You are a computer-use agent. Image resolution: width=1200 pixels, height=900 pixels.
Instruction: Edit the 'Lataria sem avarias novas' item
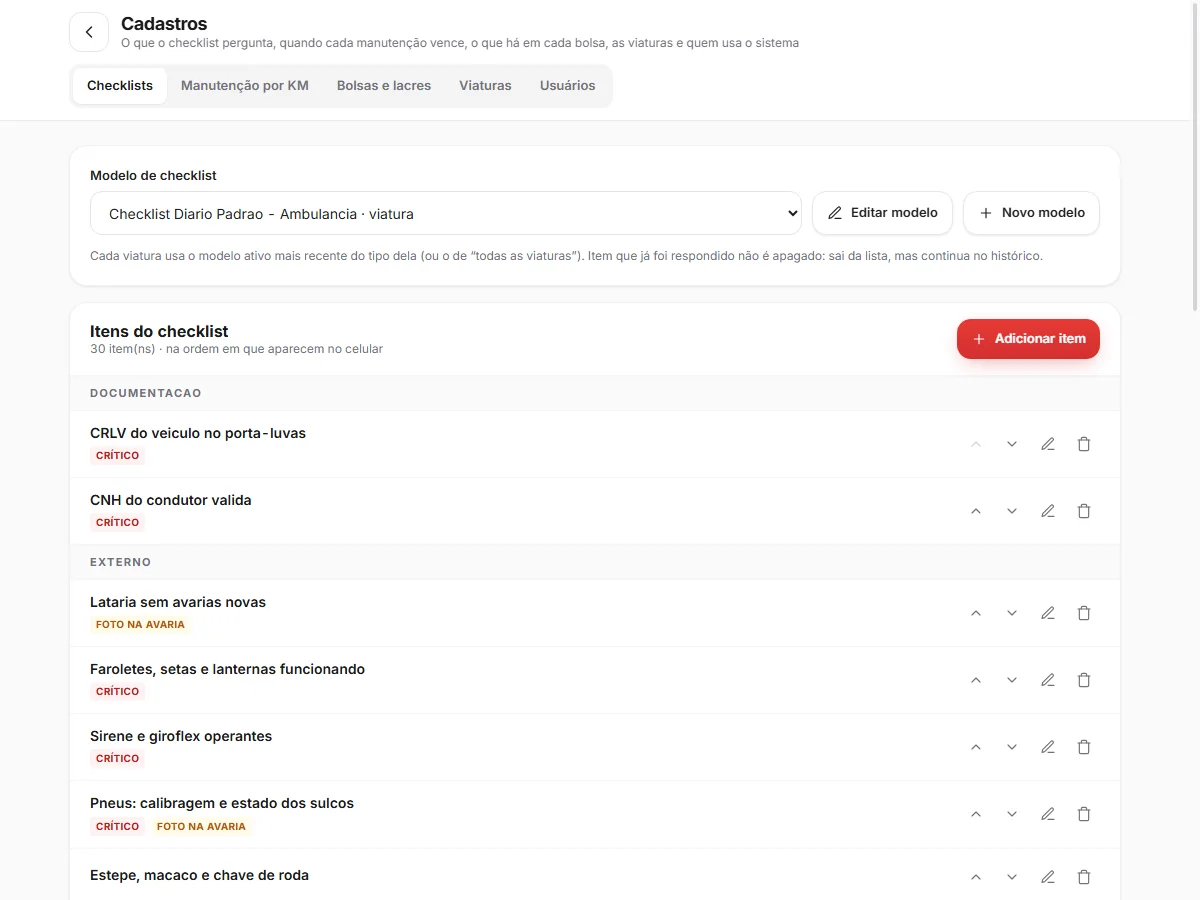point(1048,613)
